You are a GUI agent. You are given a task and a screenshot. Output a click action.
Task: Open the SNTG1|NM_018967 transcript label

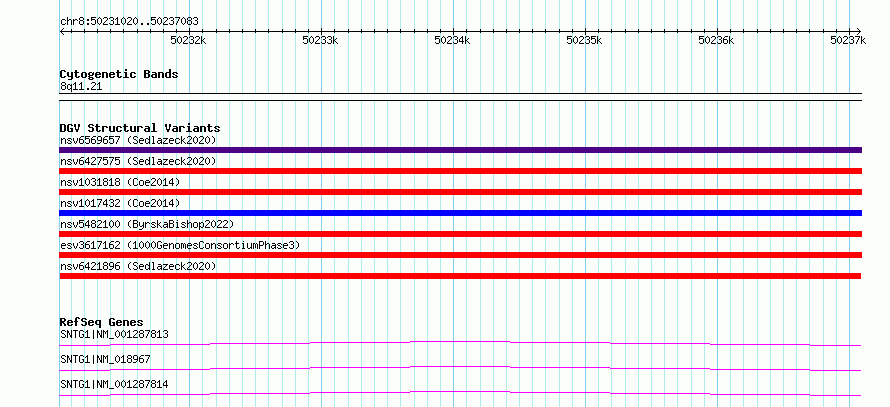click(105, 359)
